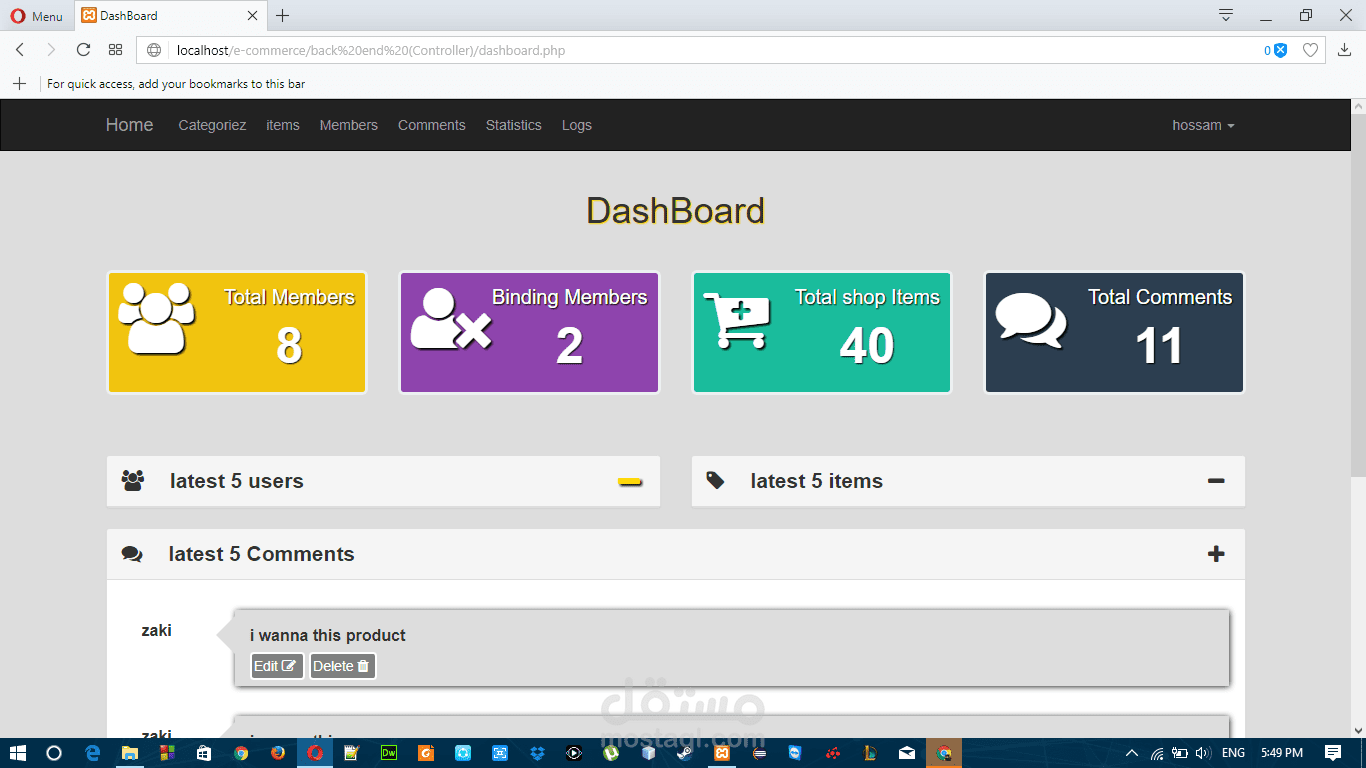Screen dimensions: 1366x768
Task: Open the 5:49 PM taskbar clock
Action: pyautogui.click(x=1282, y=753)
